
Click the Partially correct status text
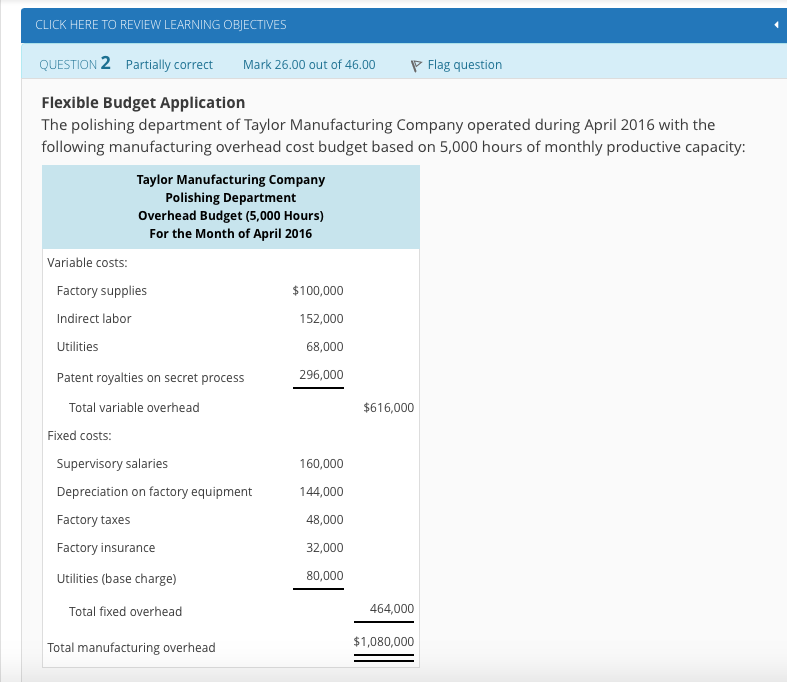pyautogui.click(x=169, y=65)
